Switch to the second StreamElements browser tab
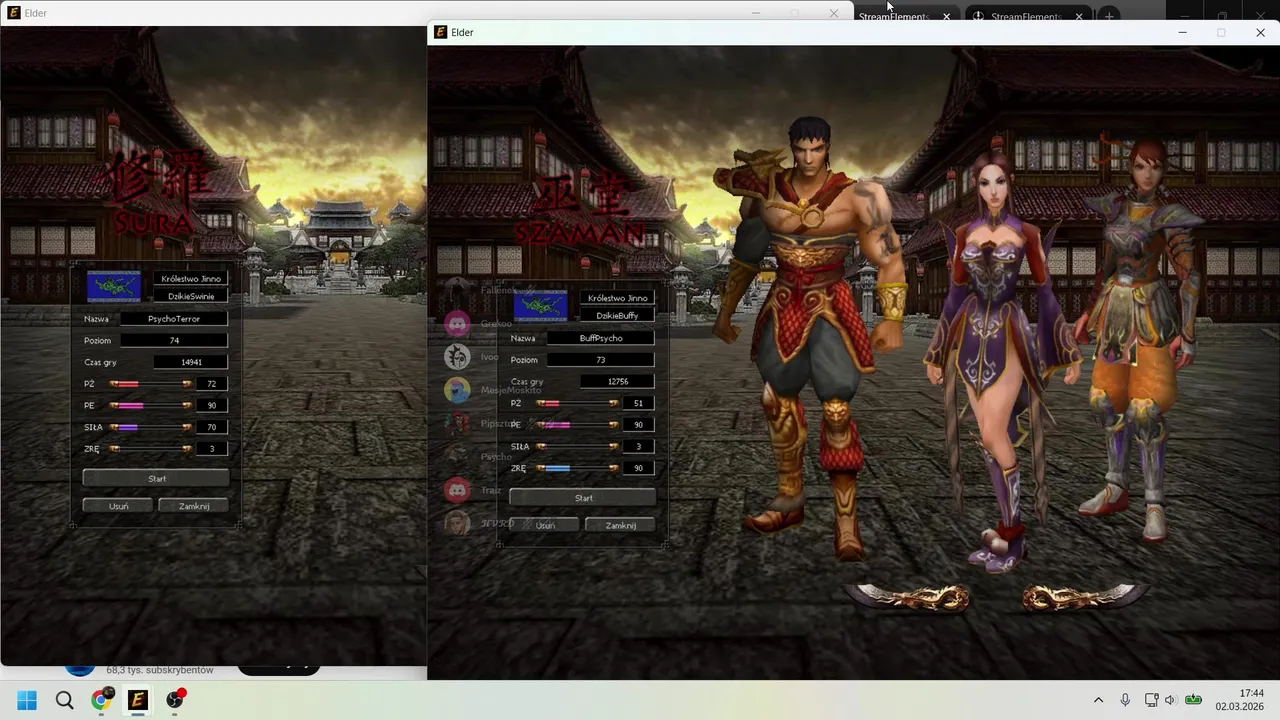The image size is (1280, 720). pyautogui.click(x=1025, y=16)
